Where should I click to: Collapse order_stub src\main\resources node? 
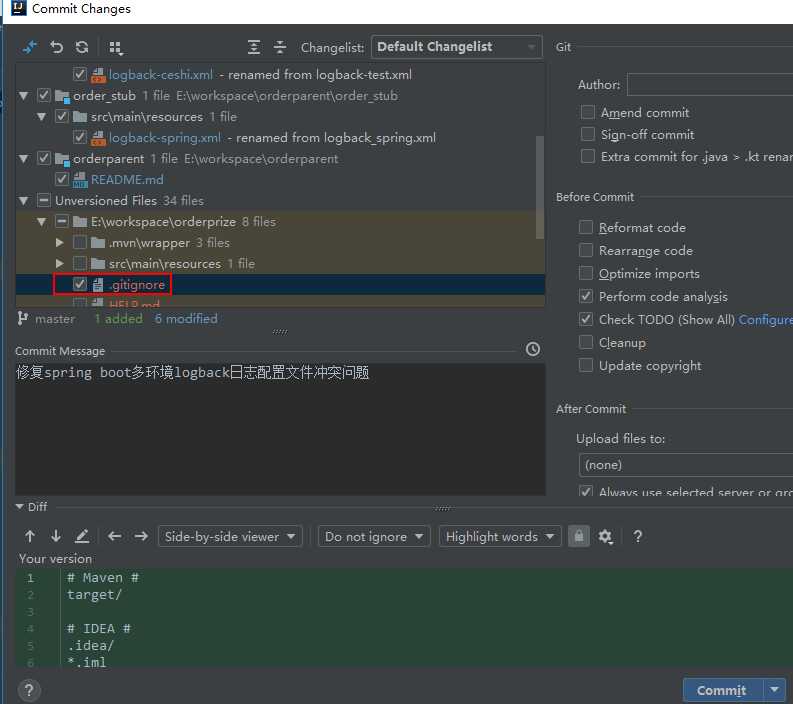coord(41,117)
